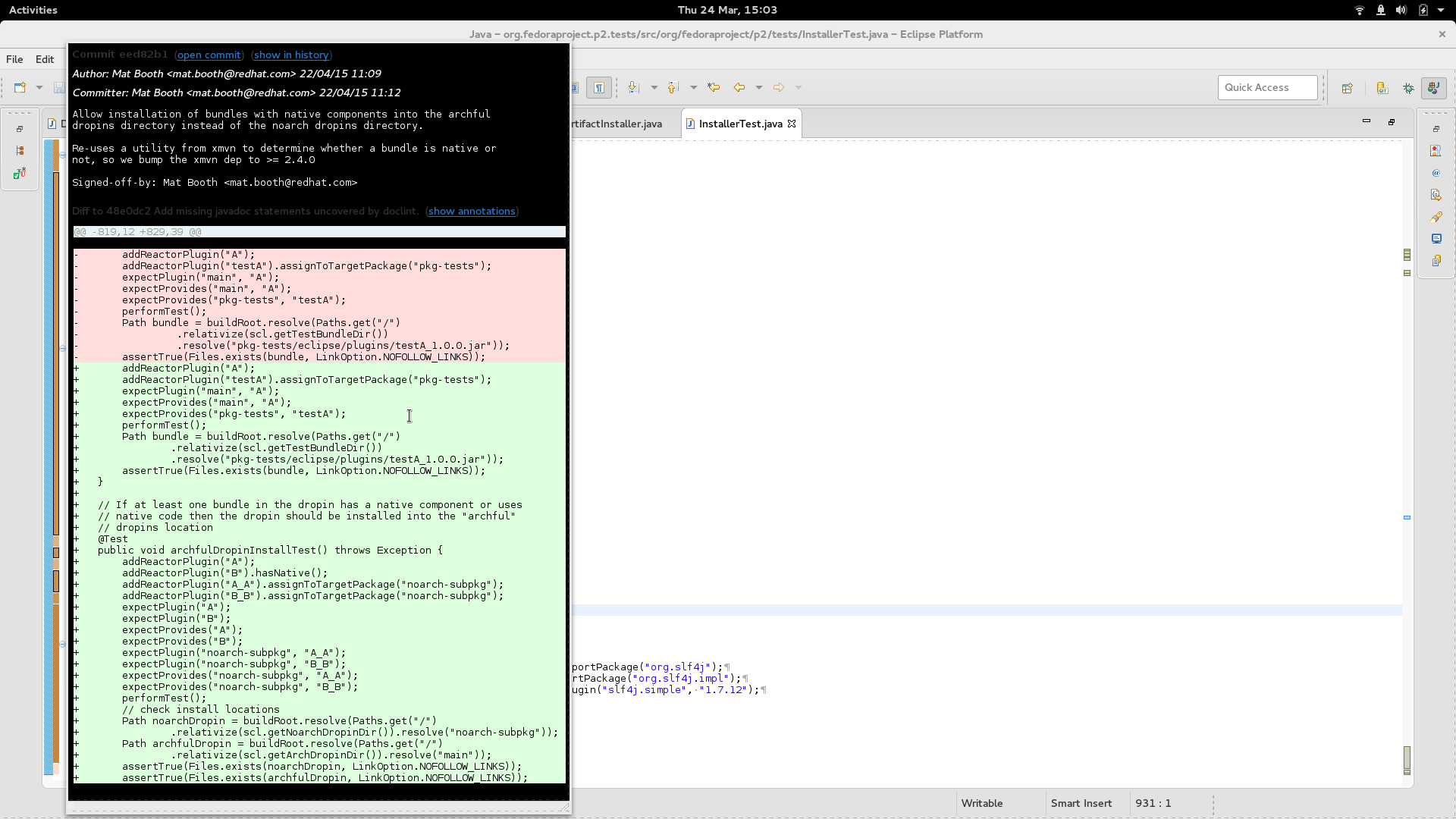Click the 'open commit' link

click(209, 55)
